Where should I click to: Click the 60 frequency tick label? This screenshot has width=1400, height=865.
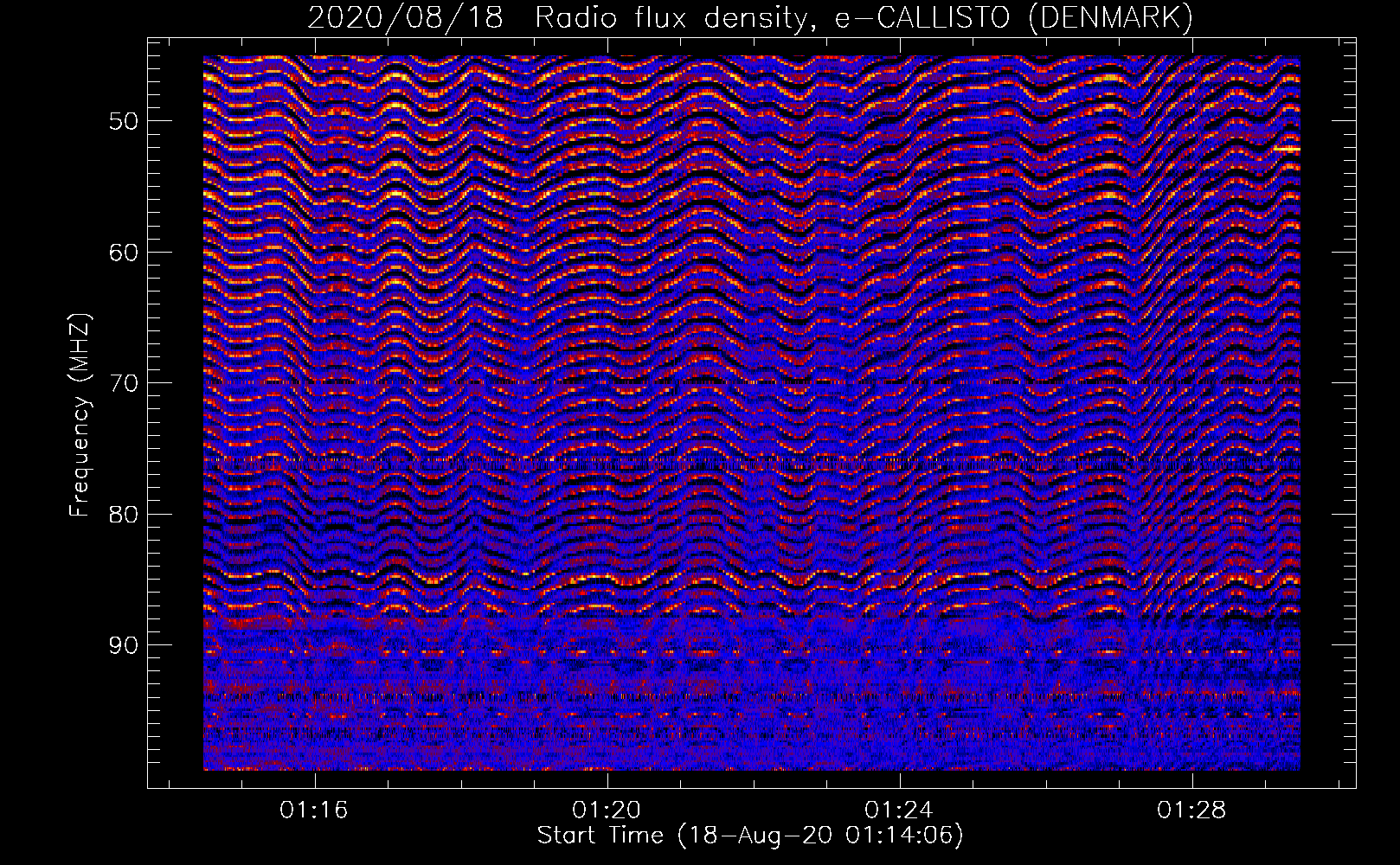[x=124, y=252]
